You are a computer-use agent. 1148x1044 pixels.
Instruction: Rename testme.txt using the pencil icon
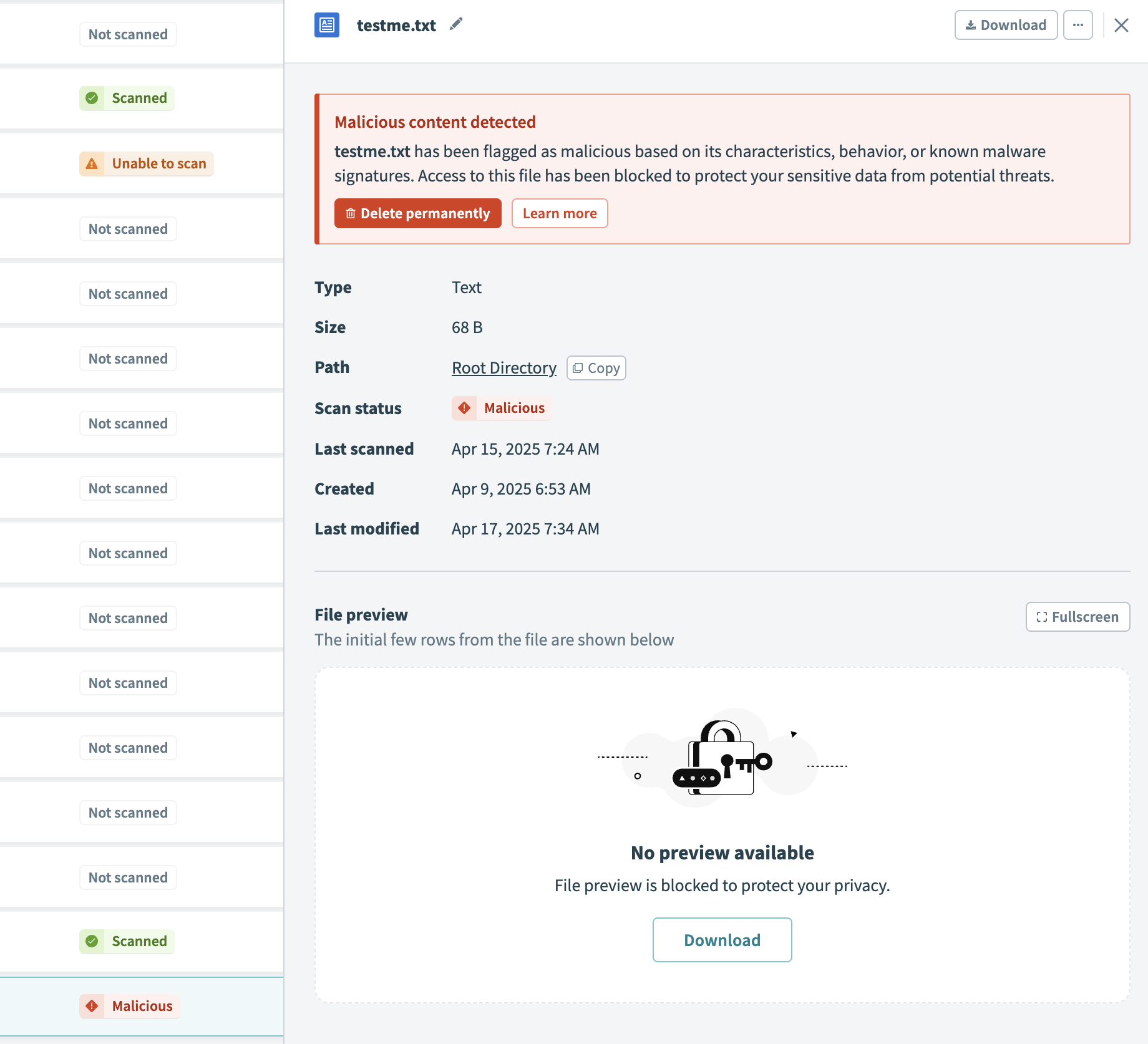[x=455, y=24]
